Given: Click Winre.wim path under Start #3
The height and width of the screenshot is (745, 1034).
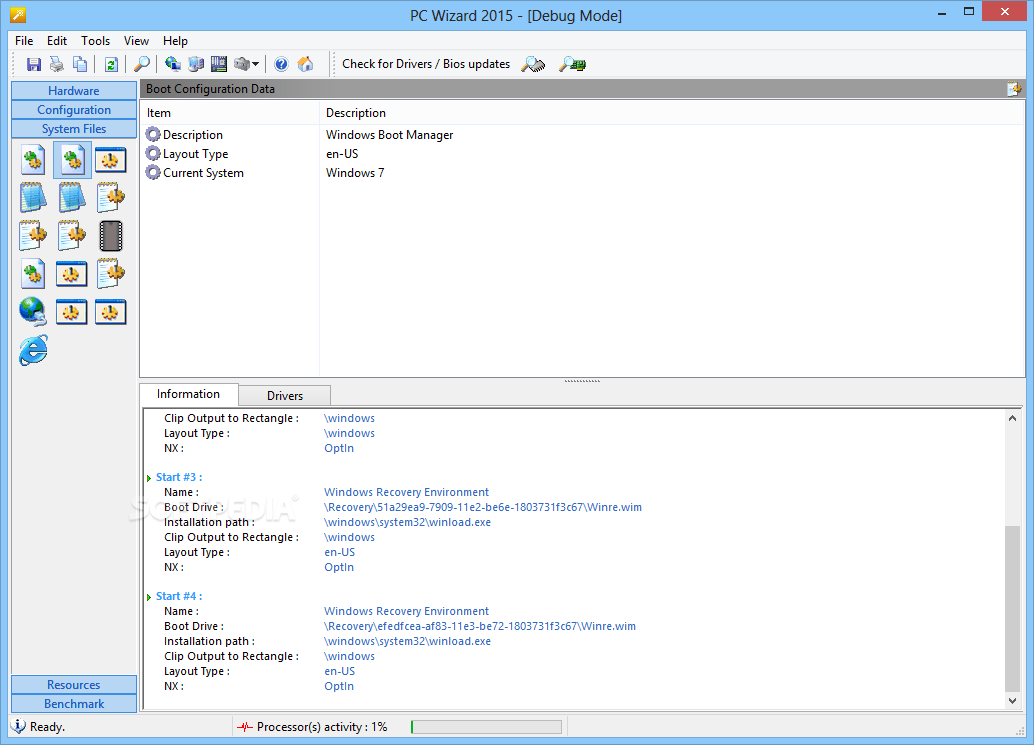Looking at the screenshot, I should pyautogui.click(x=483, y=507).
